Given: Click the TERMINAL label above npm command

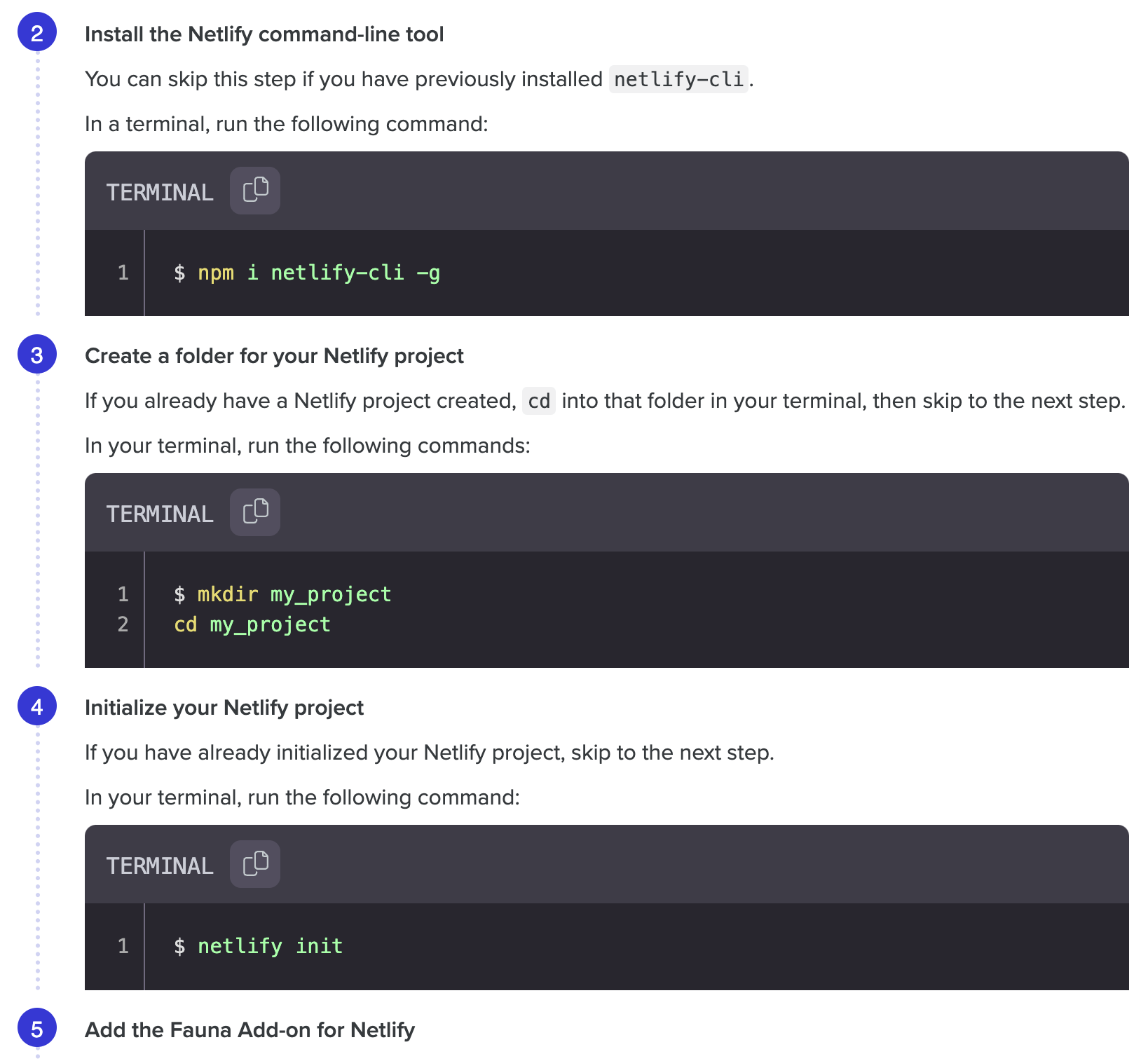Looking at the screenshot, I should pyautogui.click(x=160, y=192).
